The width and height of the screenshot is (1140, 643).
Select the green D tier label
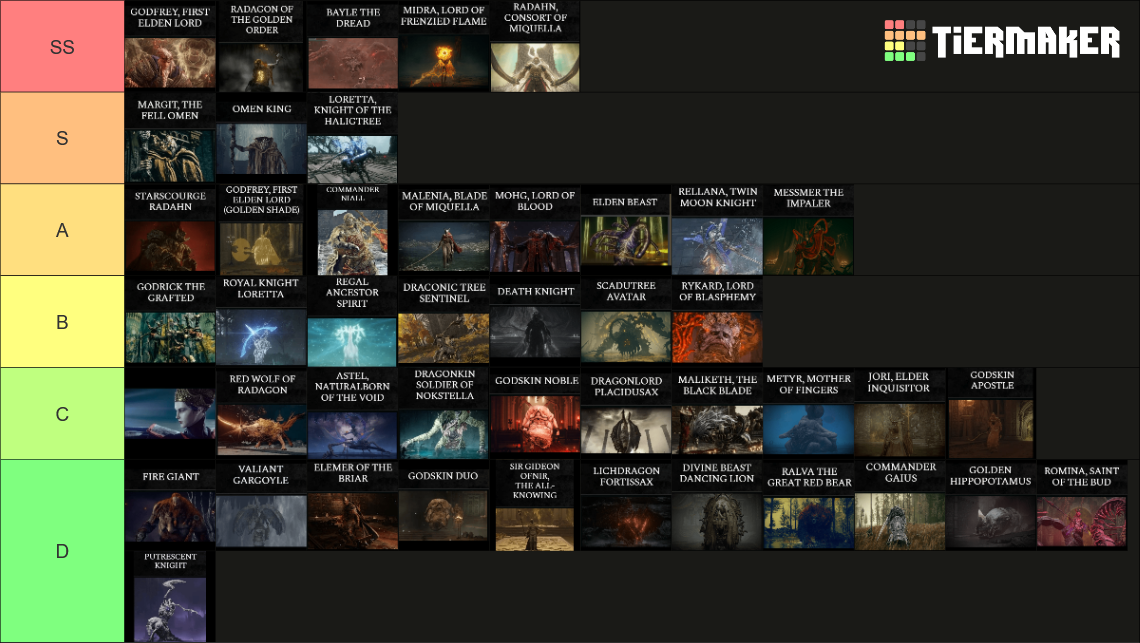[62, 551]
